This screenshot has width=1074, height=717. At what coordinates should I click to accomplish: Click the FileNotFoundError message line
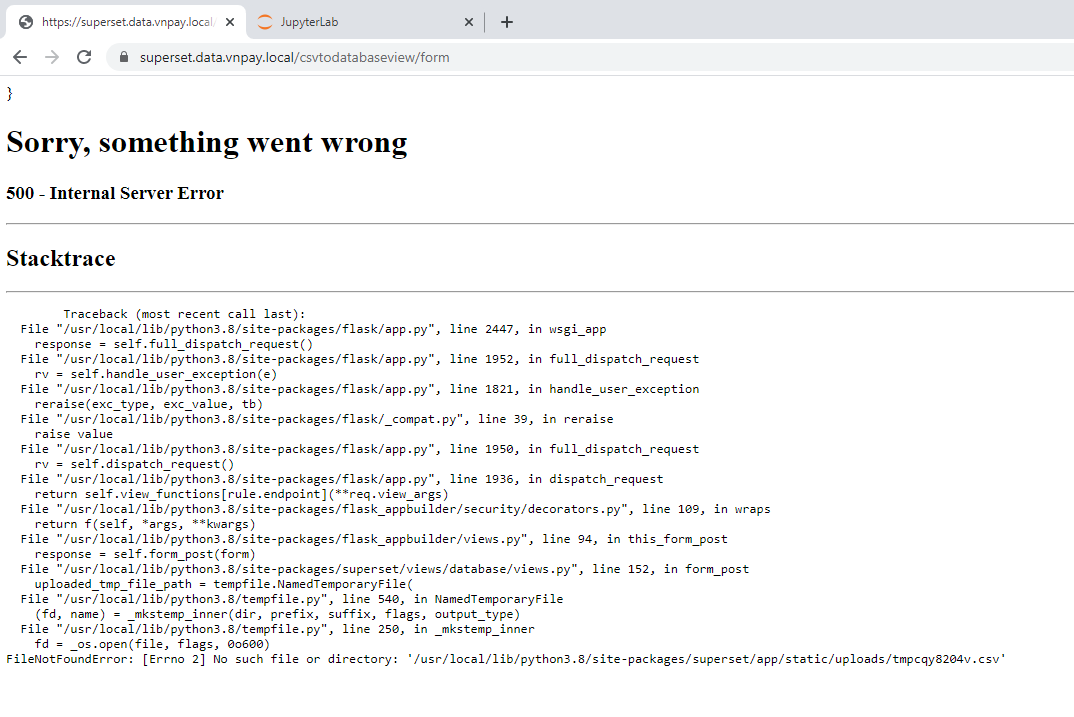(x=505, y=661)
